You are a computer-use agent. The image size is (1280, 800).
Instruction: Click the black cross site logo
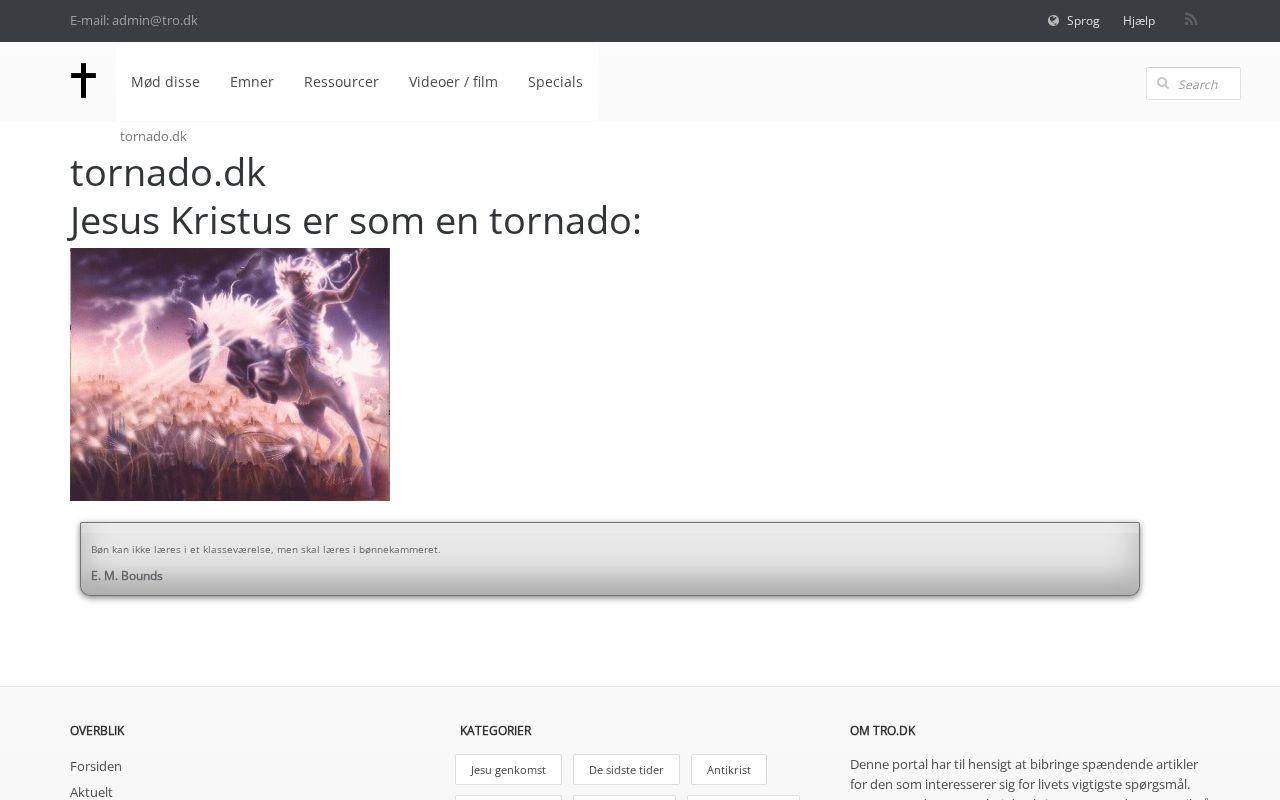click(x=83, y=81)
